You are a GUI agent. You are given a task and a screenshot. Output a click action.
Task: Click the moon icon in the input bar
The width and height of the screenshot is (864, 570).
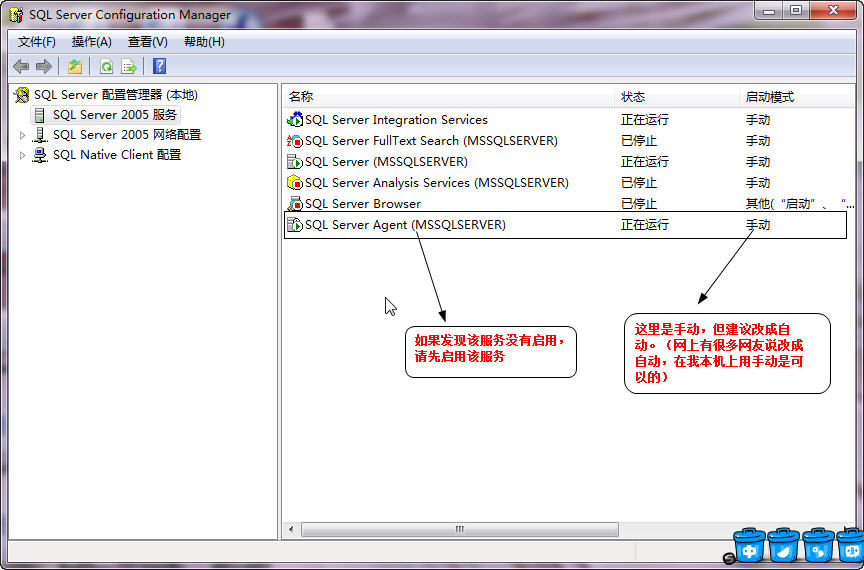[784, 546]
